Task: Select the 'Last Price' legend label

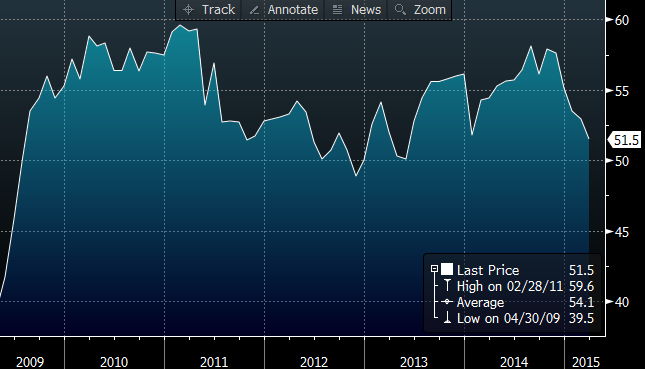Action: [488, 270]
